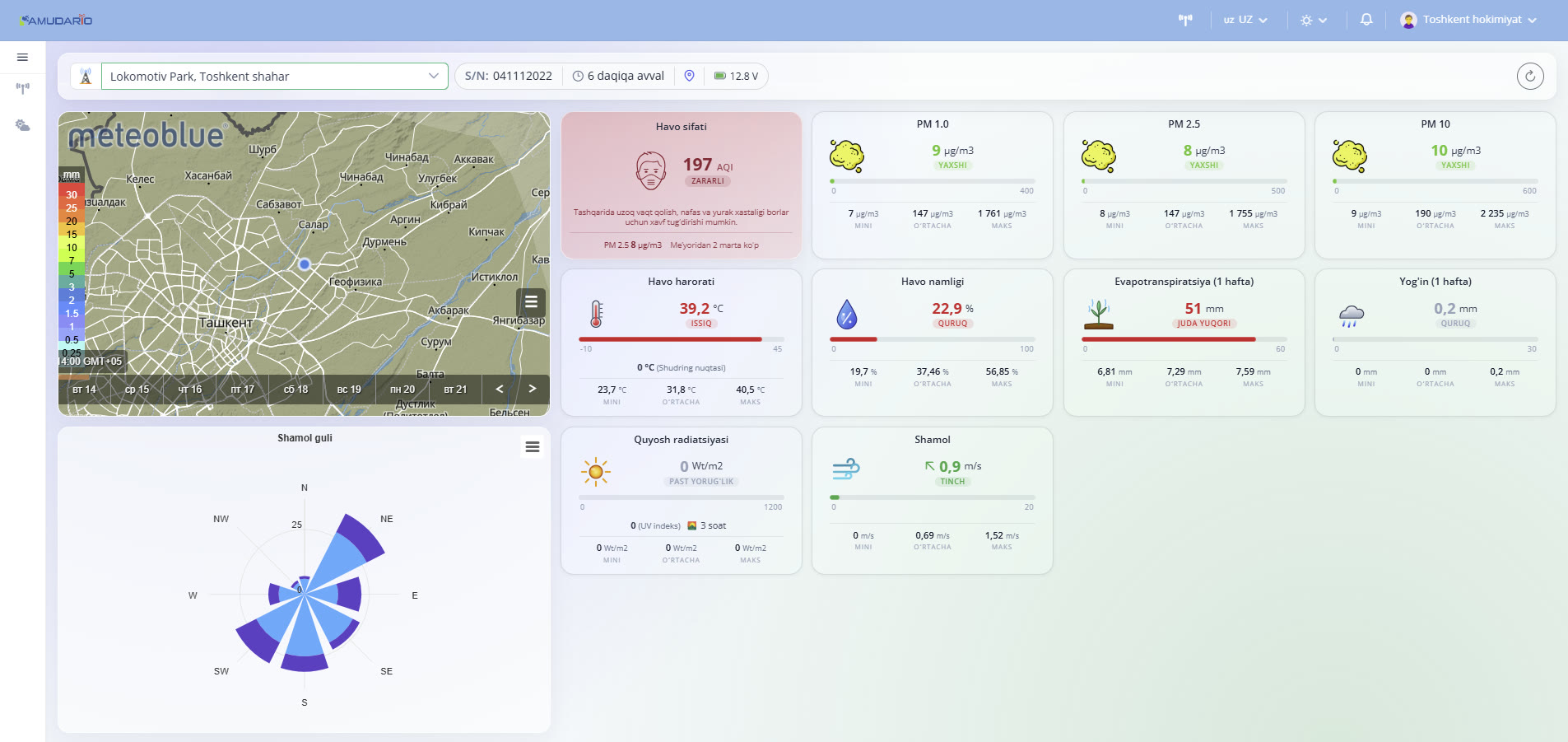Click the rain cloud icon in Yog'in card
Viewport: 1568px width, 742px height.
point(1351,315)
